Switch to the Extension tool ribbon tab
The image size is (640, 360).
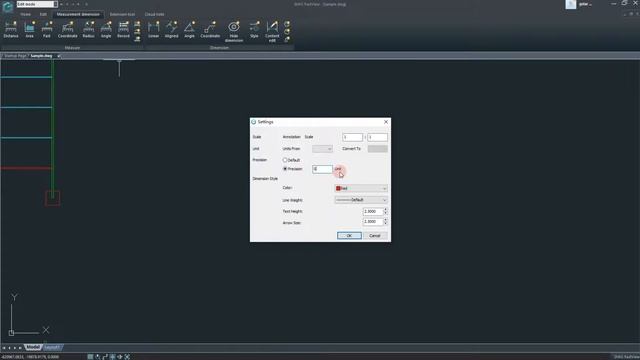click(122, 14)
